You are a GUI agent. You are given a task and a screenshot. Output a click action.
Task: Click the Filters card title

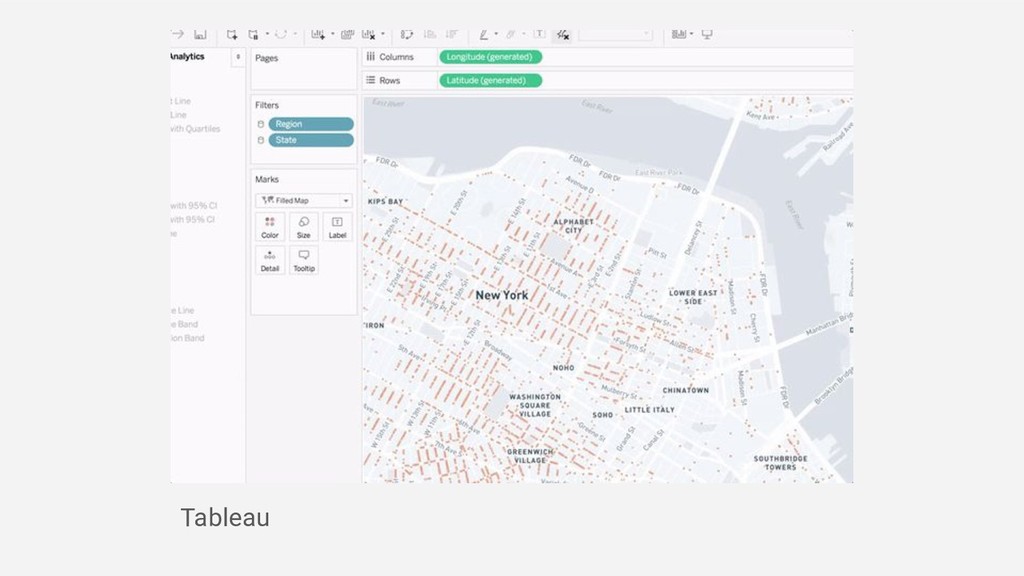tap(267, 105)
